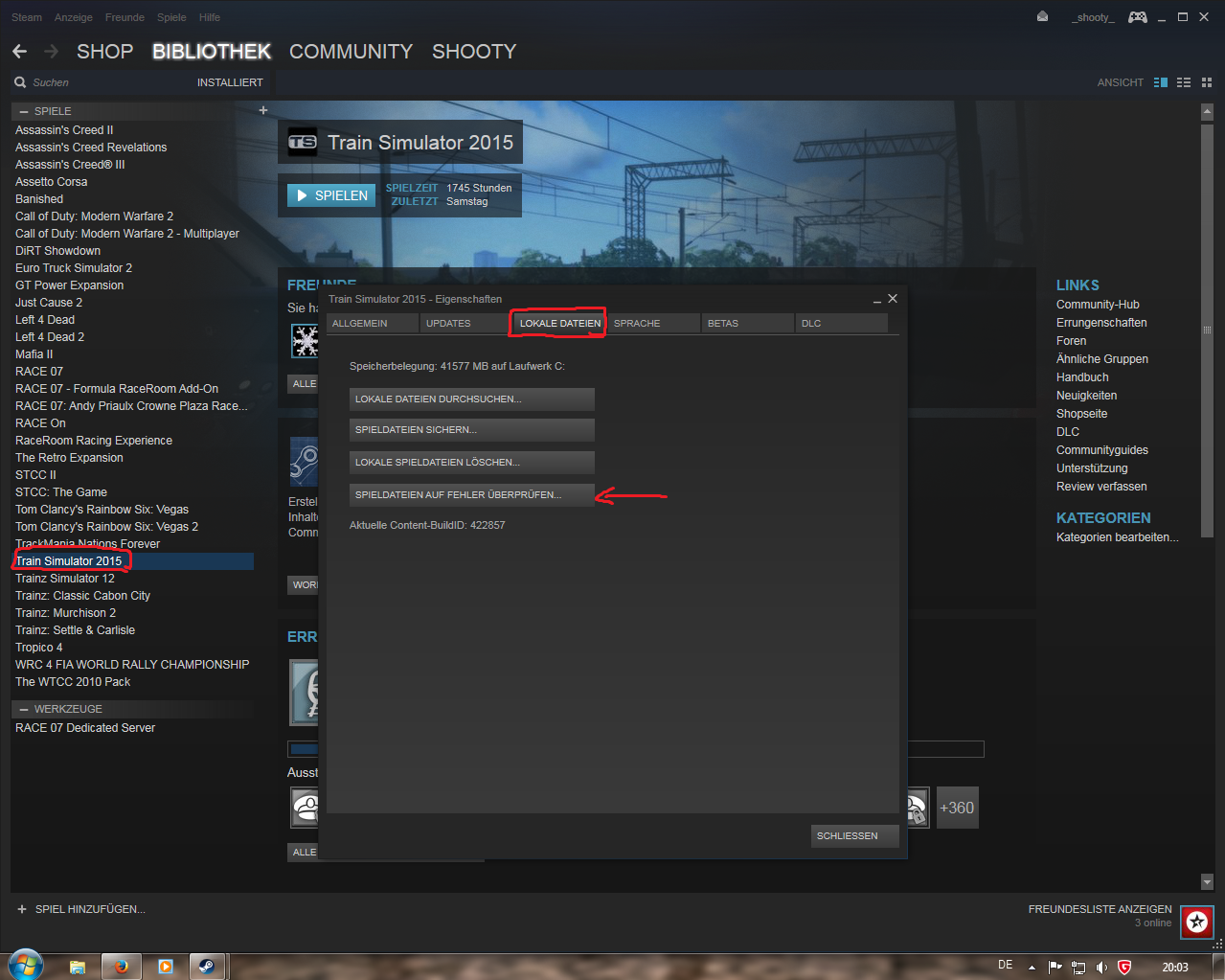Screen dimensions: 1225x980
Task: Open the SHOOTY profile section
Action: point(474,52)
